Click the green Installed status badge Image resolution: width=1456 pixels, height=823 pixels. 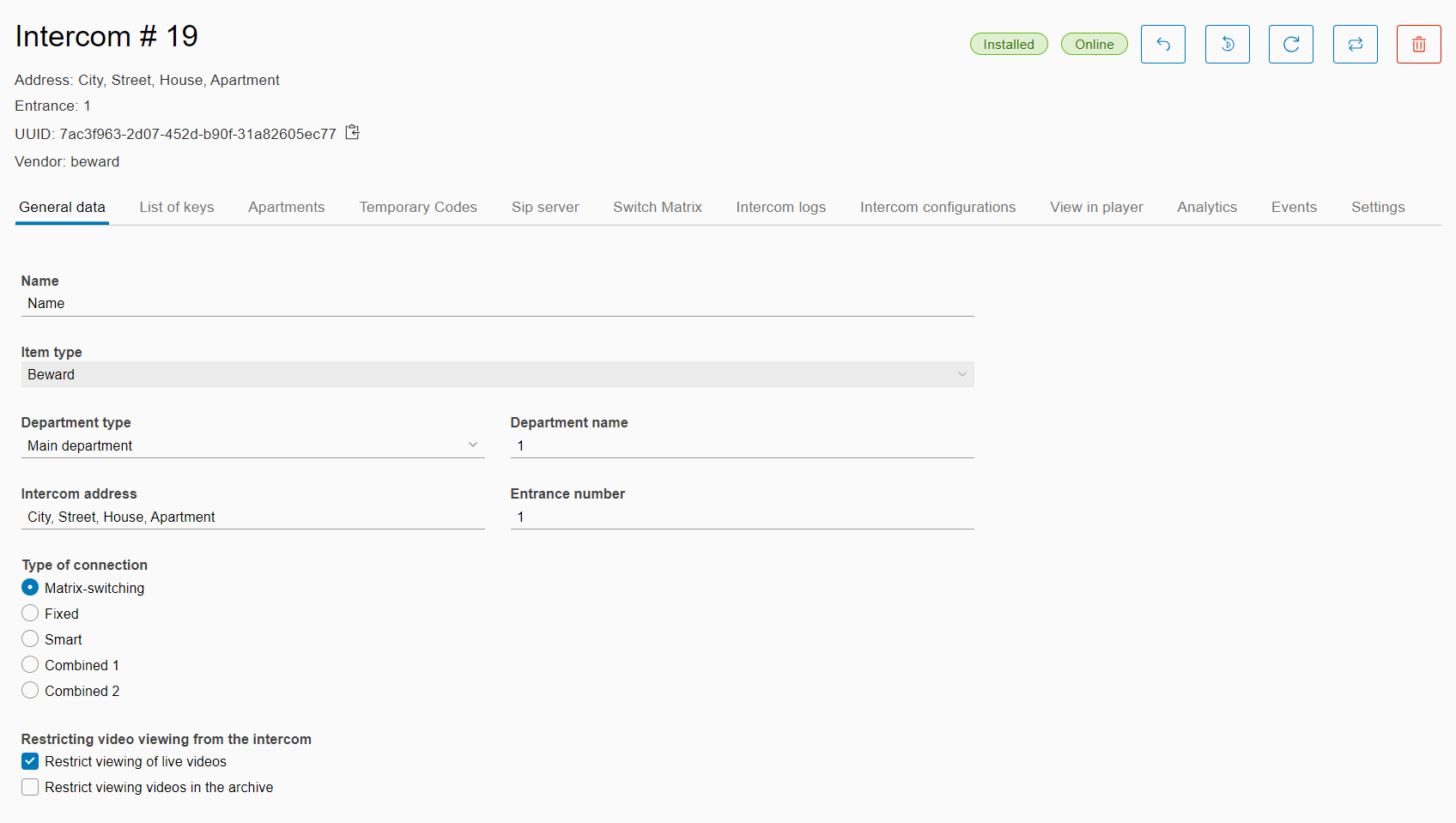1008,45
